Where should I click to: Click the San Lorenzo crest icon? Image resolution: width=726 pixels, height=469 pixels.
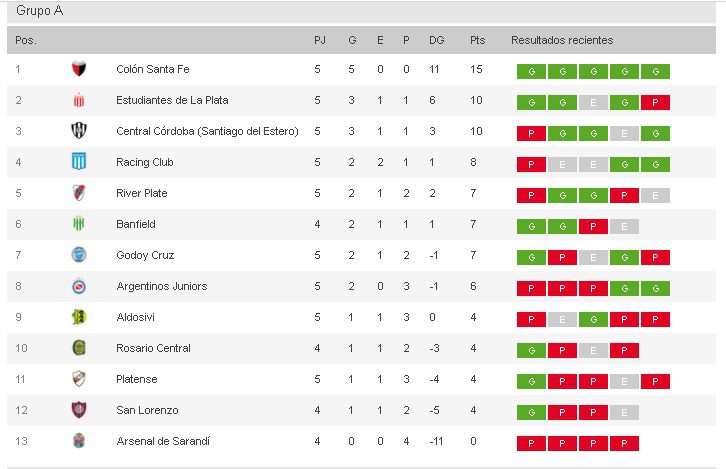pyautogui.click(x=79, y=411)
